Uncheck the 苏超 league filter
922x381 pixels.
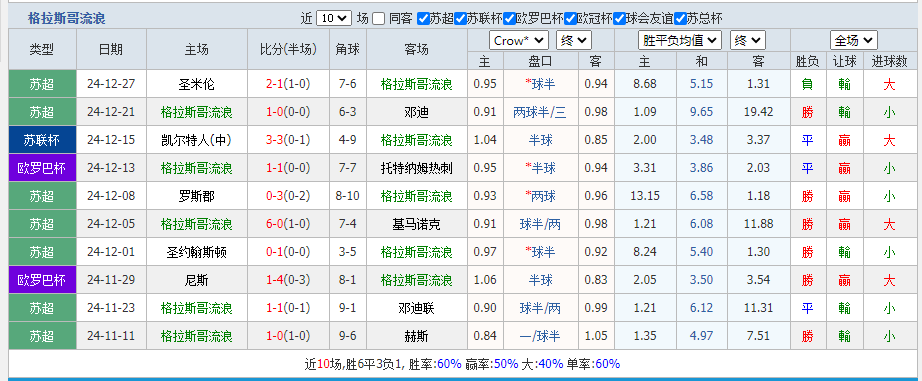[x=423, y=19]
